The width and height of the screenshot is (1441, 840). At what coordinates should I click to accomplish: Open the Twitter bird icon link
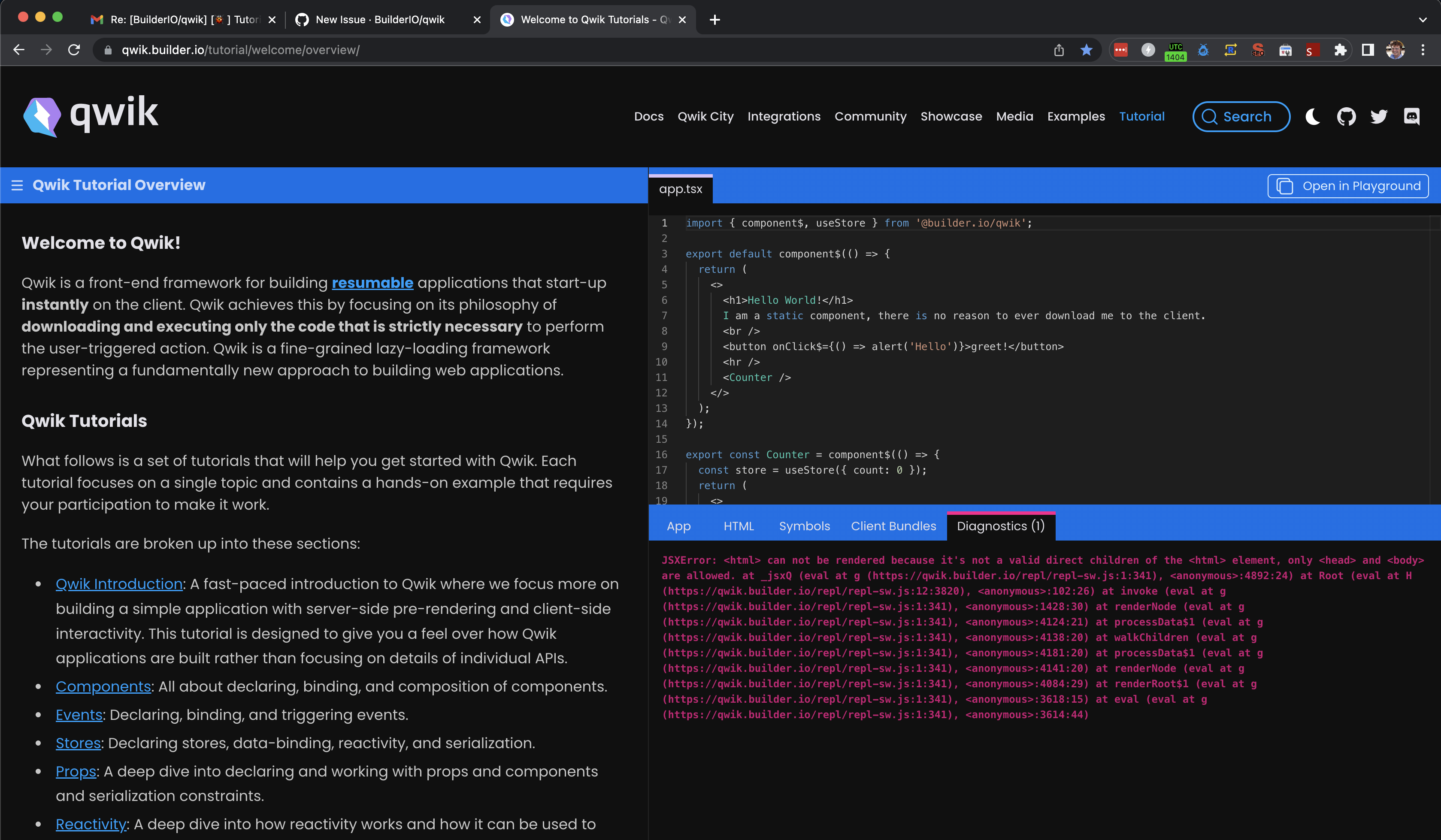[1379, 117]
